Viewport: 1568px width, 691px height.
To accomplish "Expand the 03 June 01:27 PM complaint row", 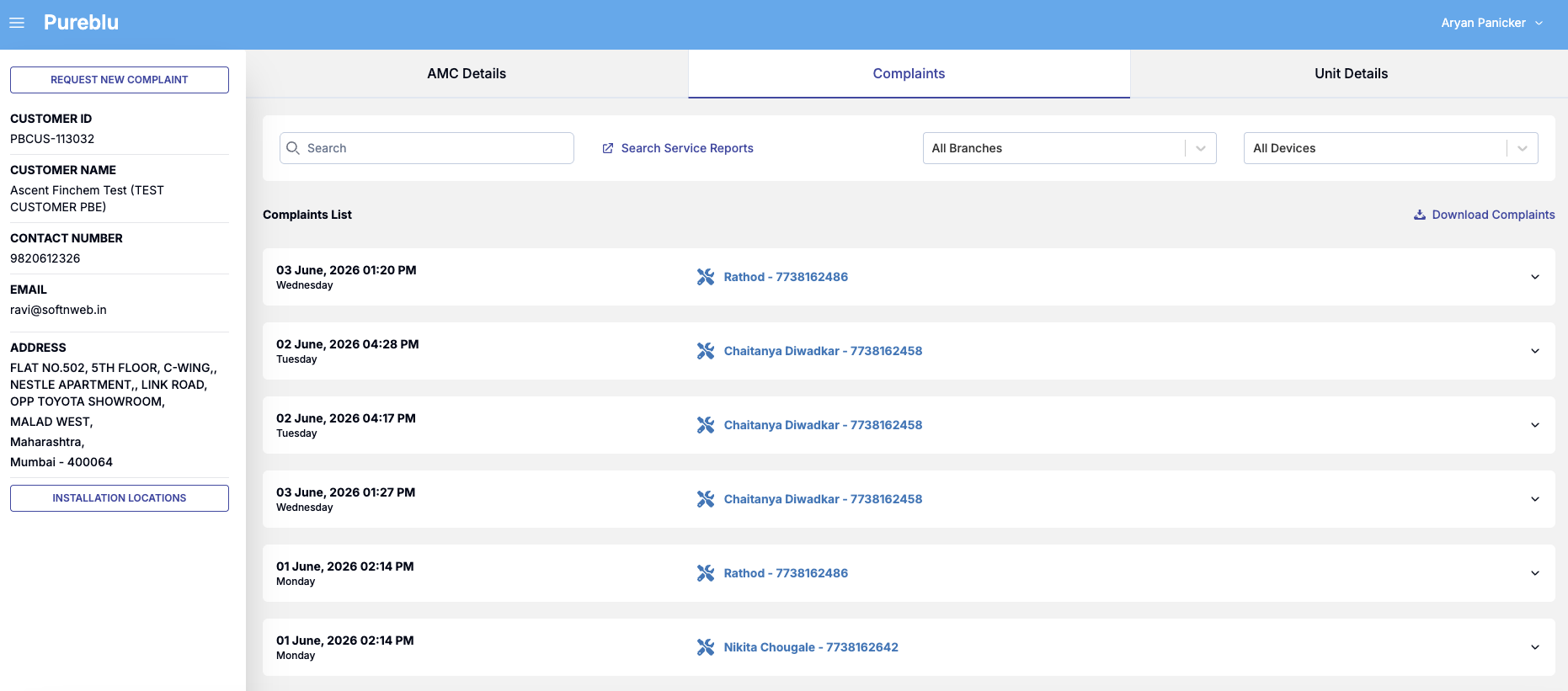I will (1535, 499).
